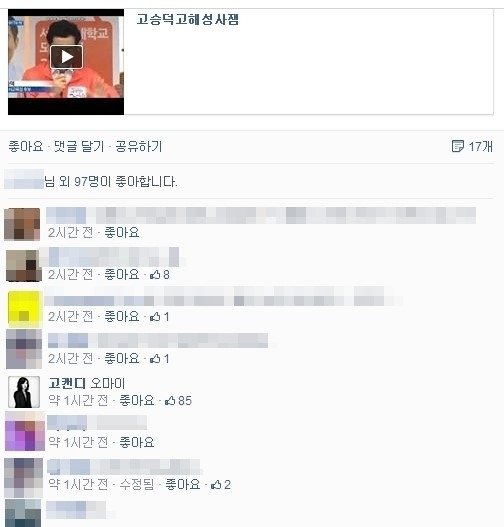The image size is (504, 527).
Task: Click 공유하기 to share the post
Action: (x=139, y=147)
